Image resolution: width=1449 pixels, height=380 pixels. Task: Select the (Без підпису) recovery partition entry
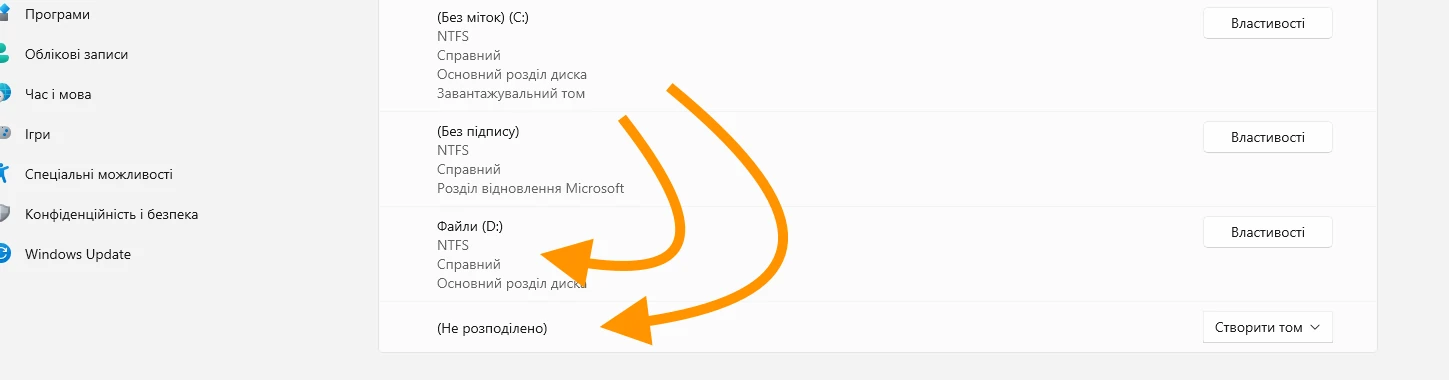pyautogui.click(x=877, y=160)
